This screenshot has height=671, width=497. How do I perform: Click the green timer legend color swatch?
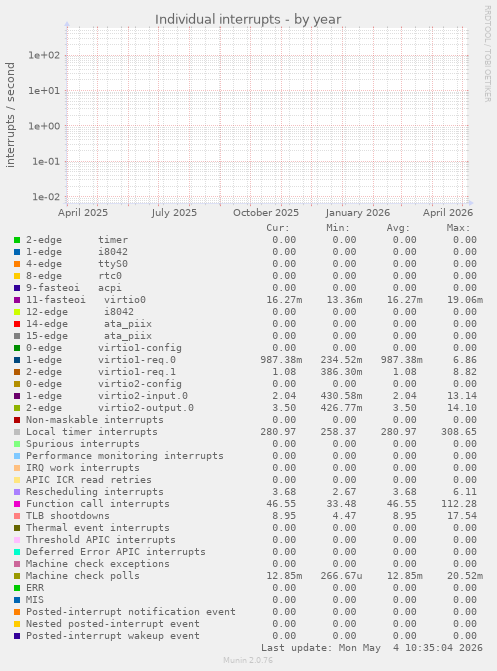(x=17, y=240)
